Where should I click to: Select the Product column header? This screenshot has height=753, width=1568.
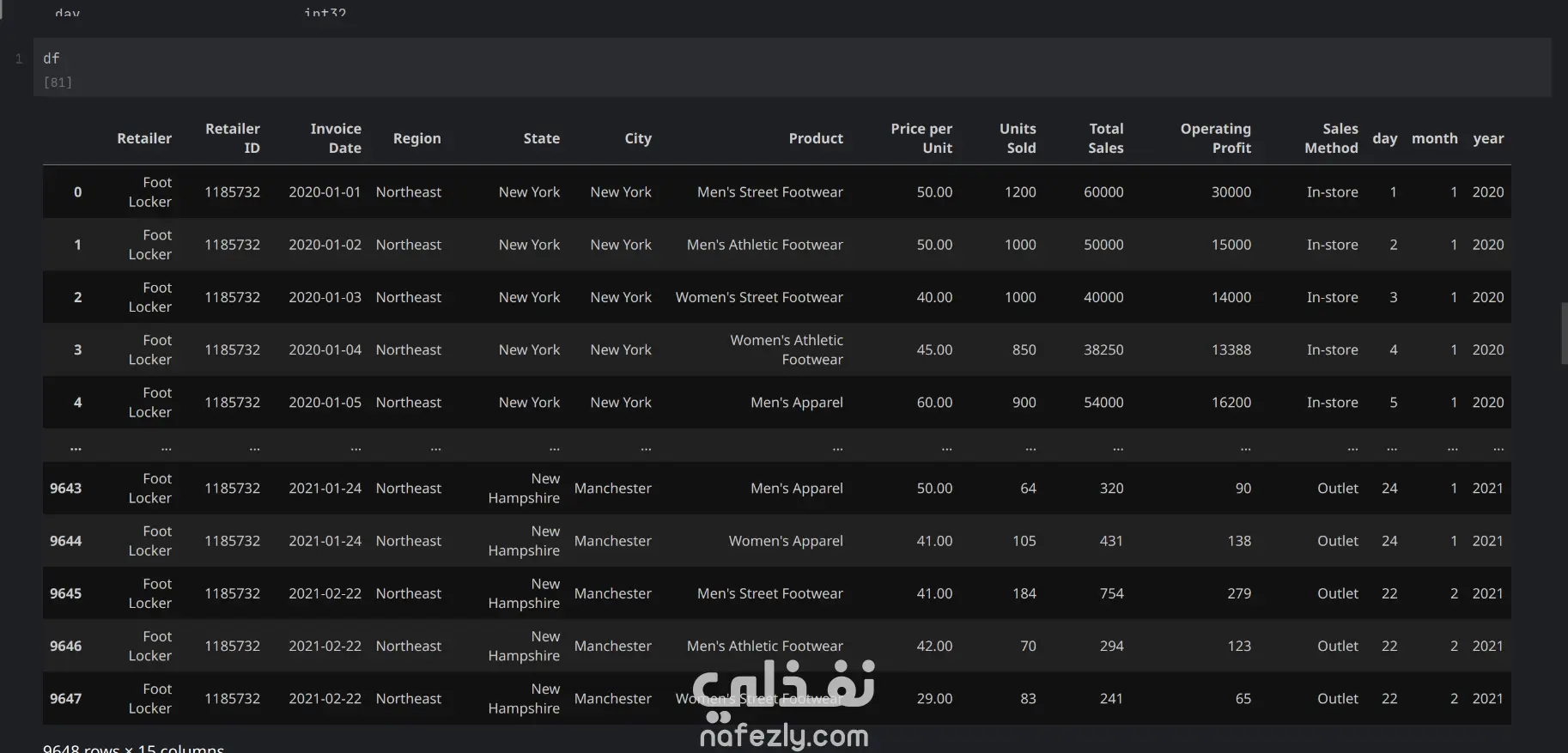[816, 138]
